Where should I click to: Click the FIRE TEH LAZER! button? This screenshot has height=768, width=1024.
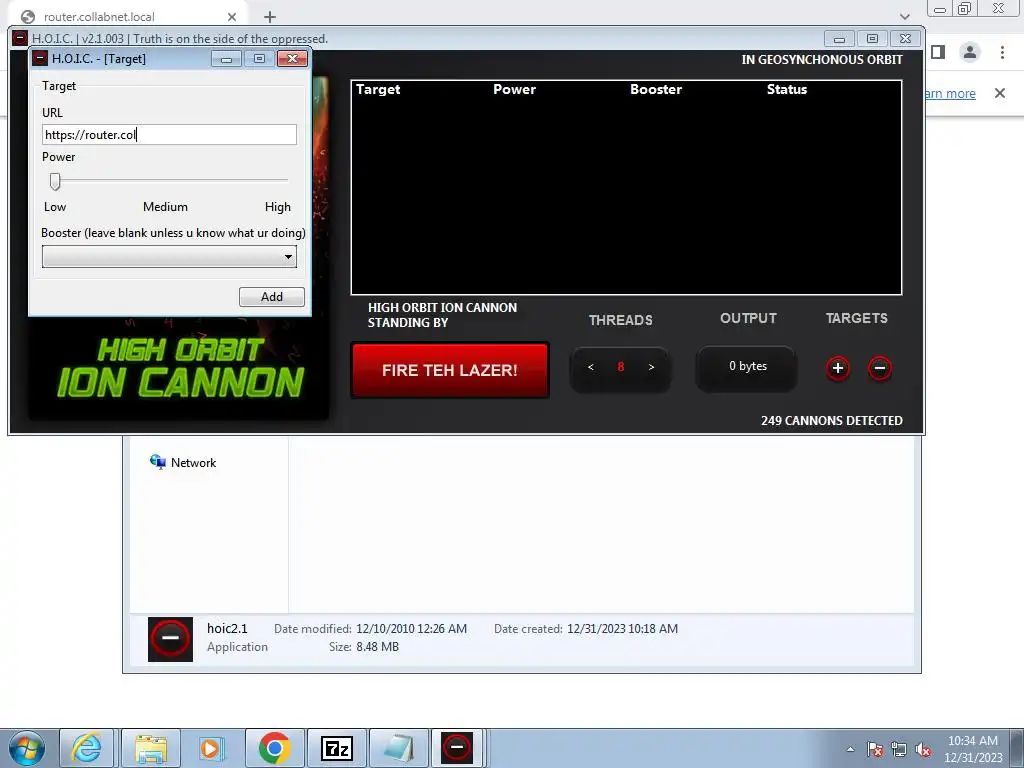(450, 370)
